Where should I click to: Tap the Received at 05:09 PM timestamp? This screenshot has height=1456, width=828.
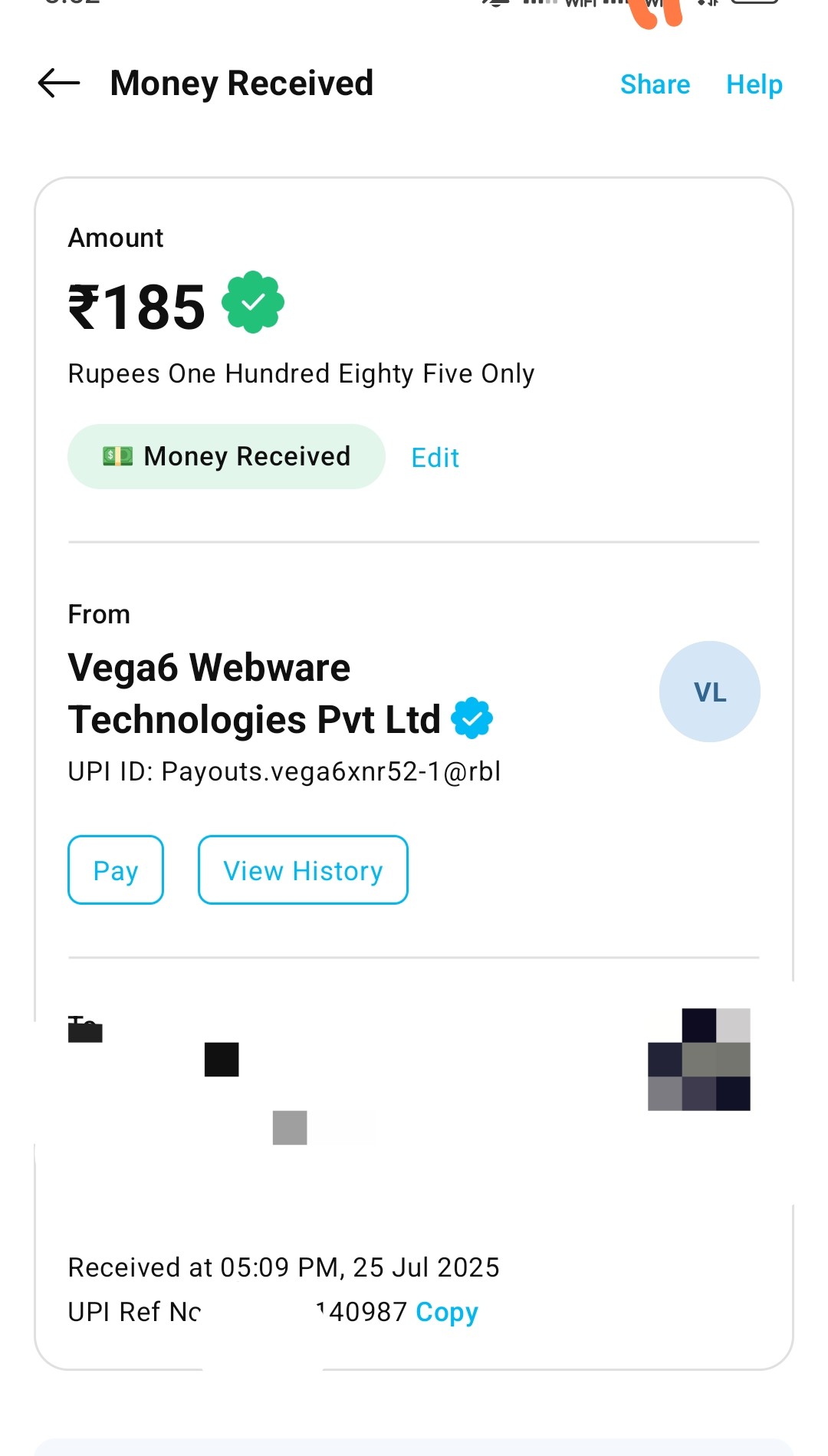[x=284, y=1267]
